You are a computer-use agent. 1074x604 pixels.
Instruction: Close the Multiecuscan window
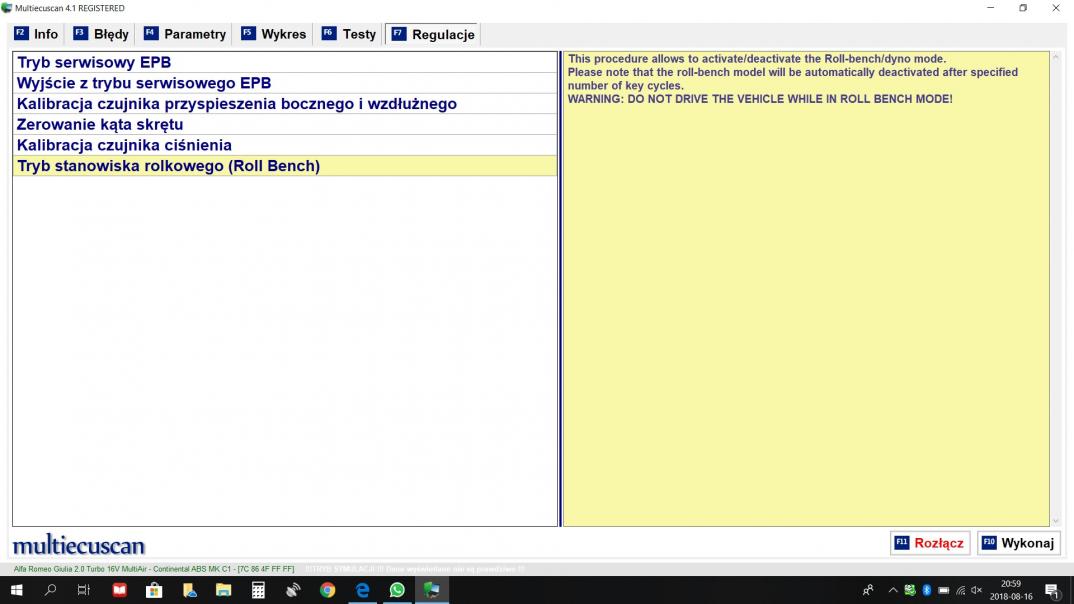(x=1056, y=8)
